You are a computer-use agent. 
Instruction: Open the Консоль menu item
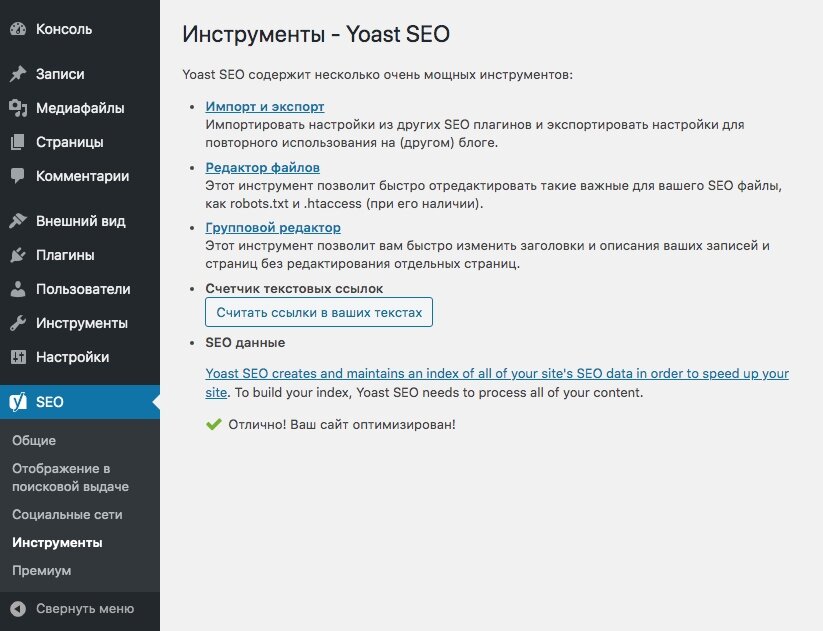[x=80, y=29]
